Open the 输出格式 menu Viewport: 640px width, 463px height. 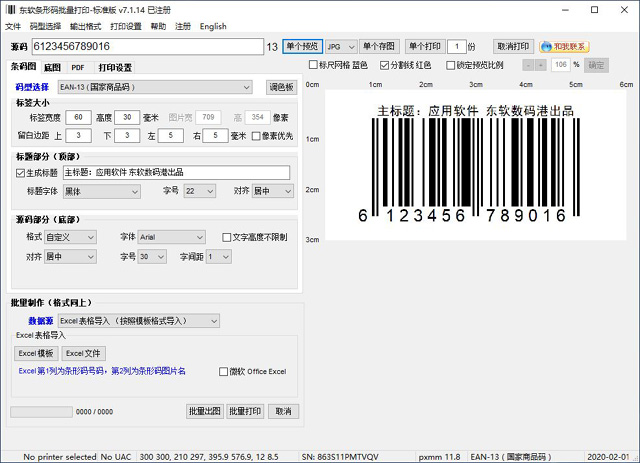tap(85, 27)
